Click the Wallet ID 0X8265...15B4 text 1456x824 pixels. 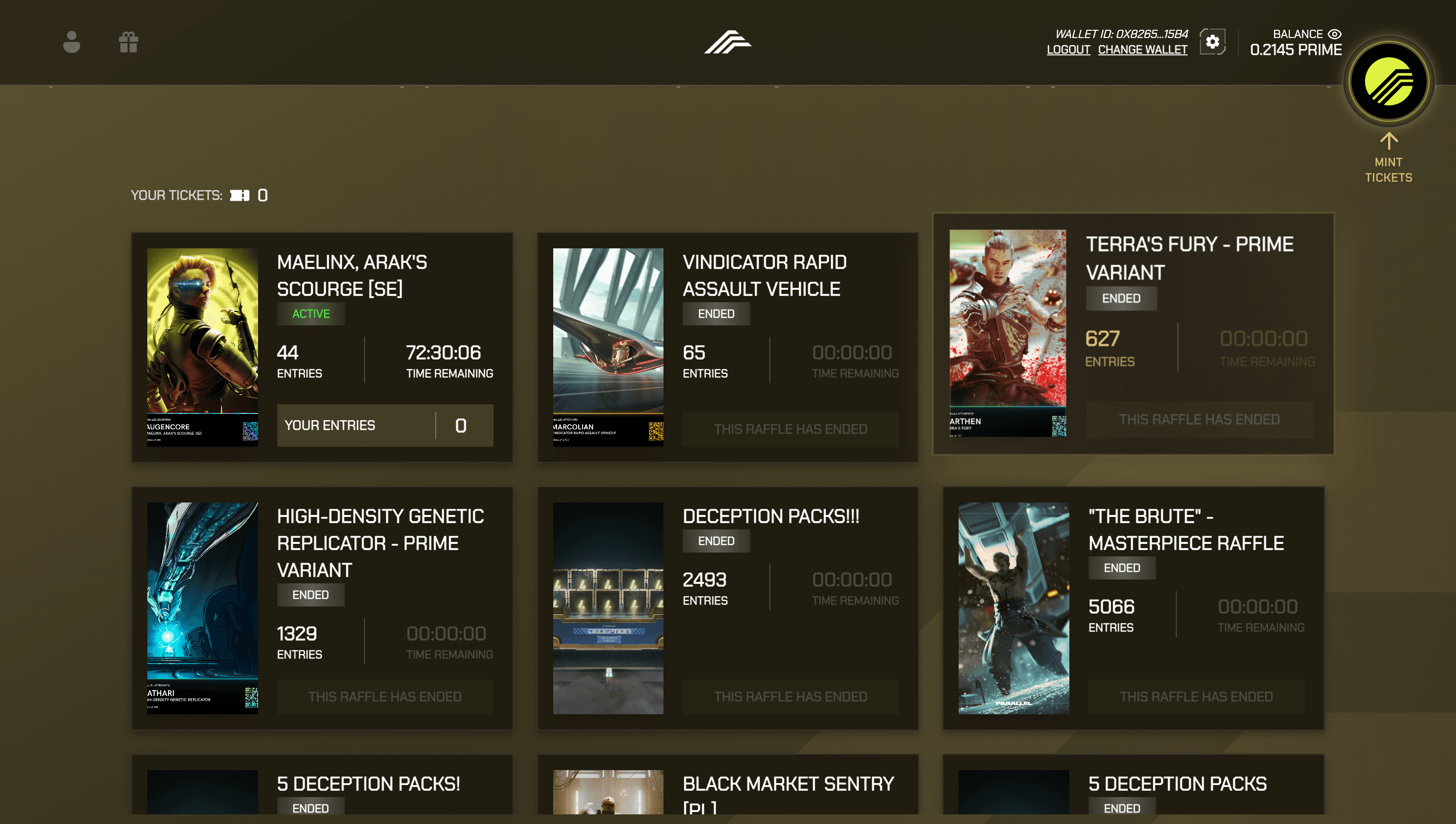(x=1121, y=34)
